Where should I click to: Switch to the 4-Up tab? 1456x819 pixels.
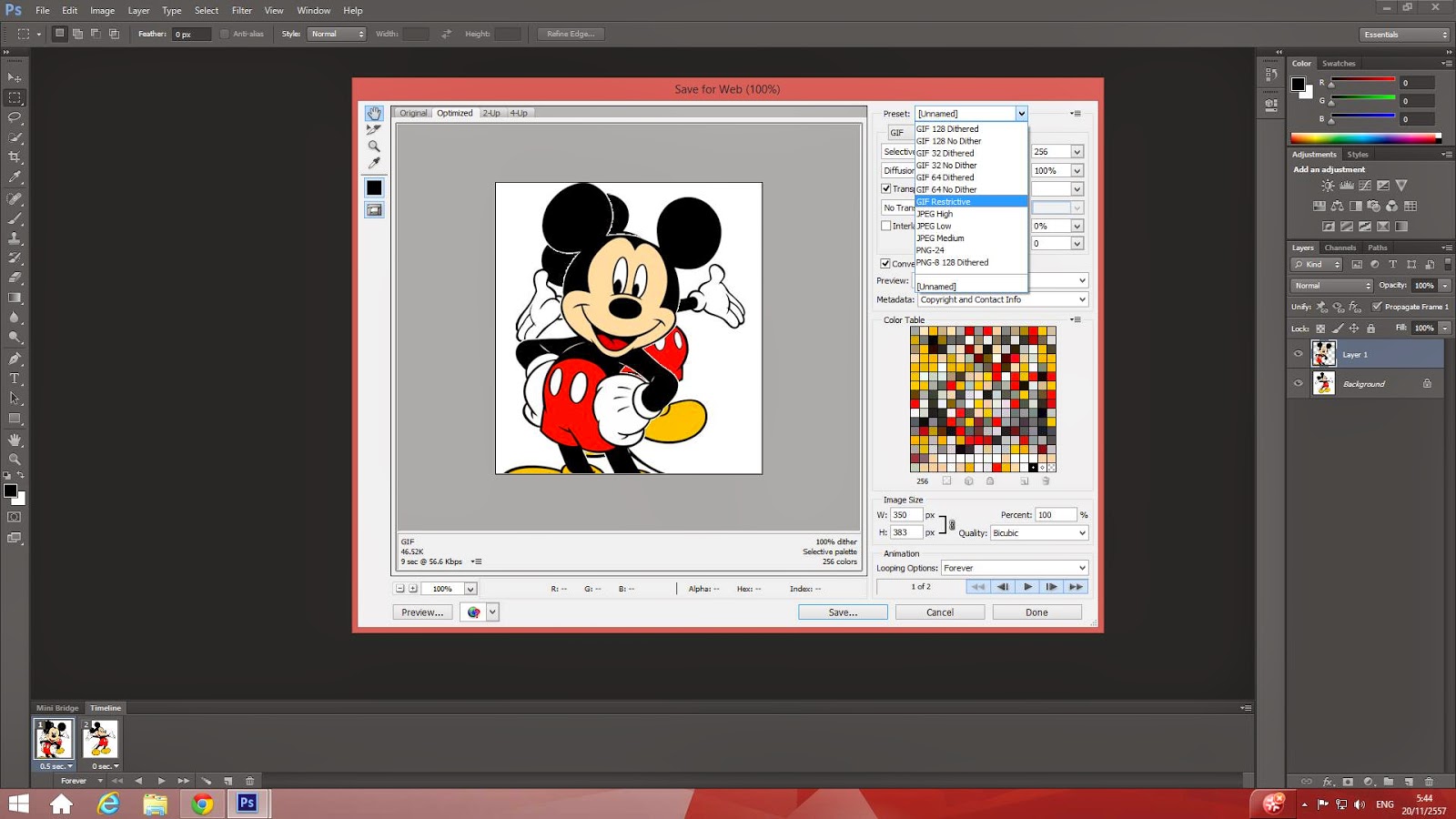519,113
